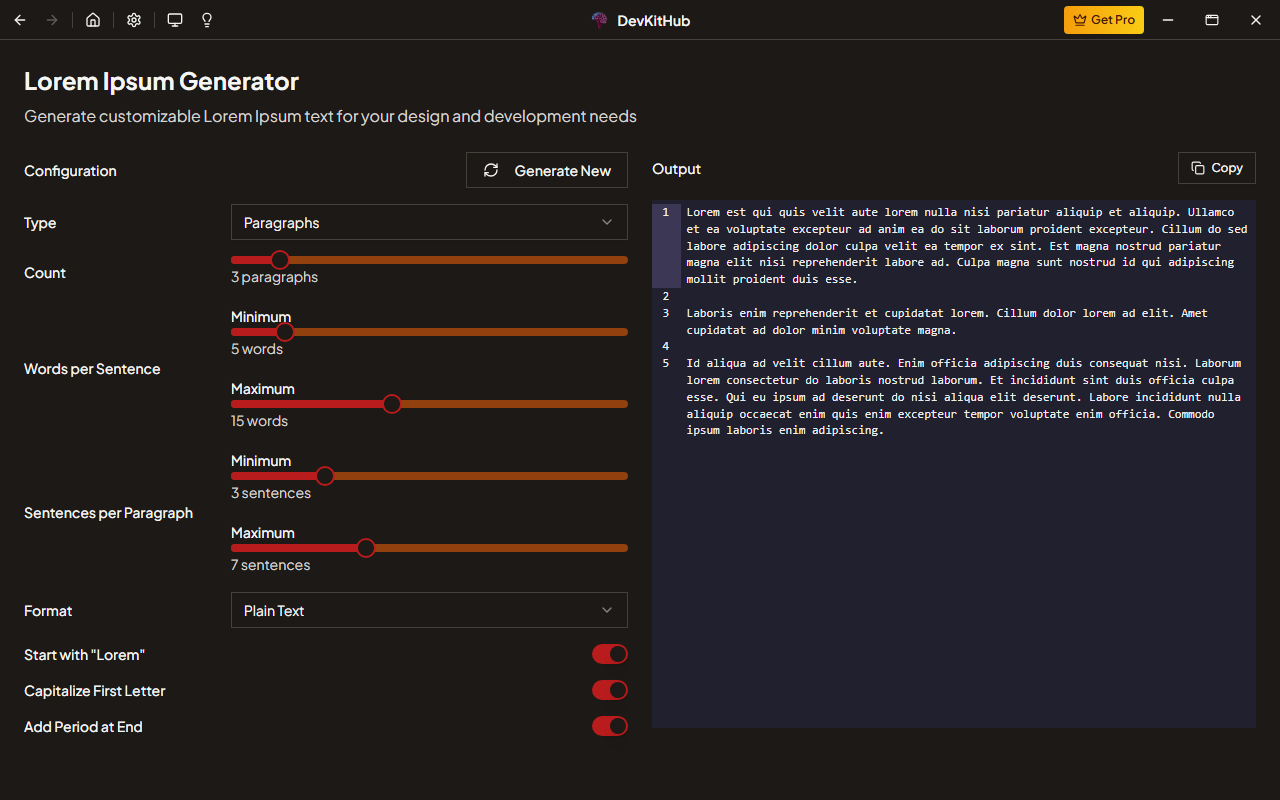The height and width of the screenshot is (800, 1280).
Task: Turn off Capitalize First Letter
Action: 610,690
